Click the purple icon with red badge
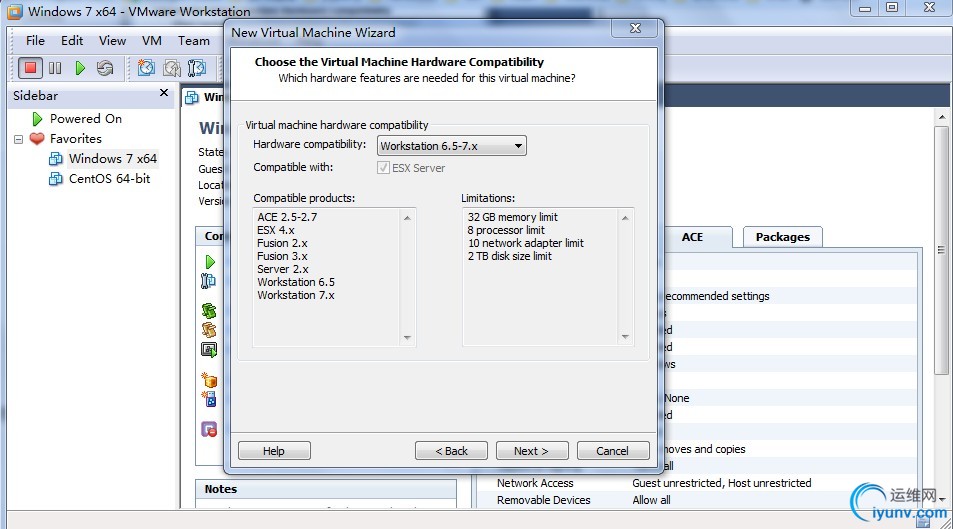This screenshot has width=953, height=529. [x=209, y=429]
